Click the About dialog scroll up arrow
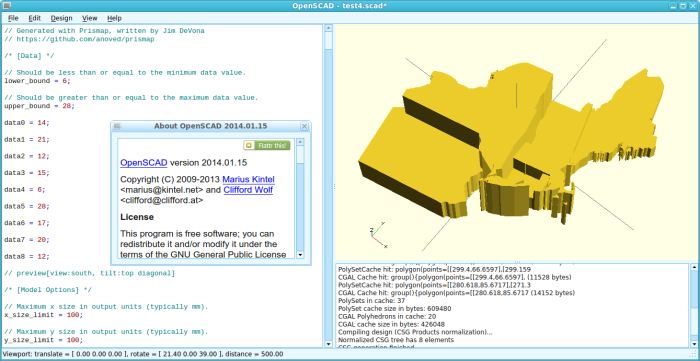 point(300,142)
